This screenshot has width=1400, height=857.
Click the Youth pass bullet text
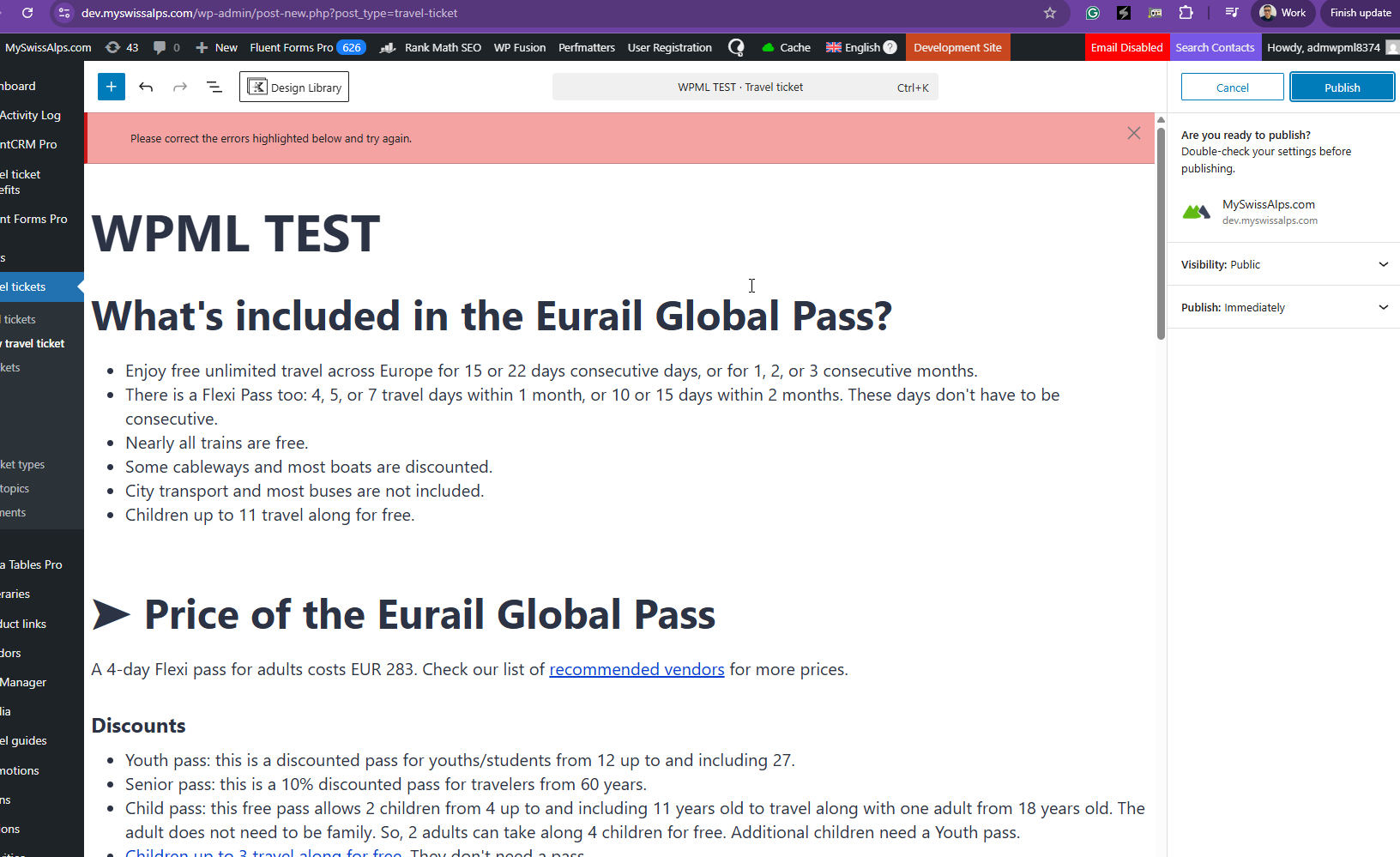[460, 760]
